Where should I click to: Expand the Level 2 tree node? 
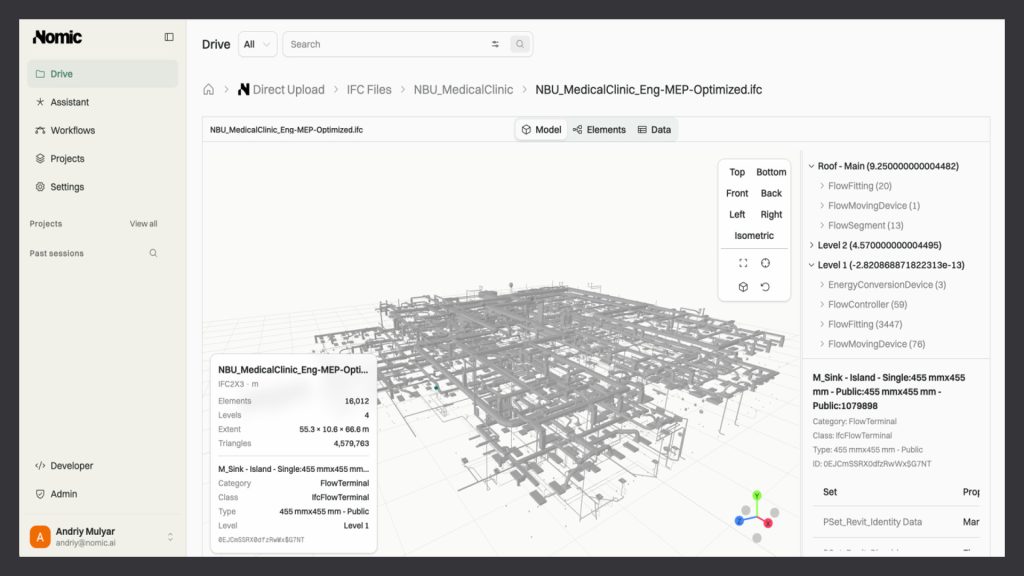pyautogui.click(x=812, y=246)
